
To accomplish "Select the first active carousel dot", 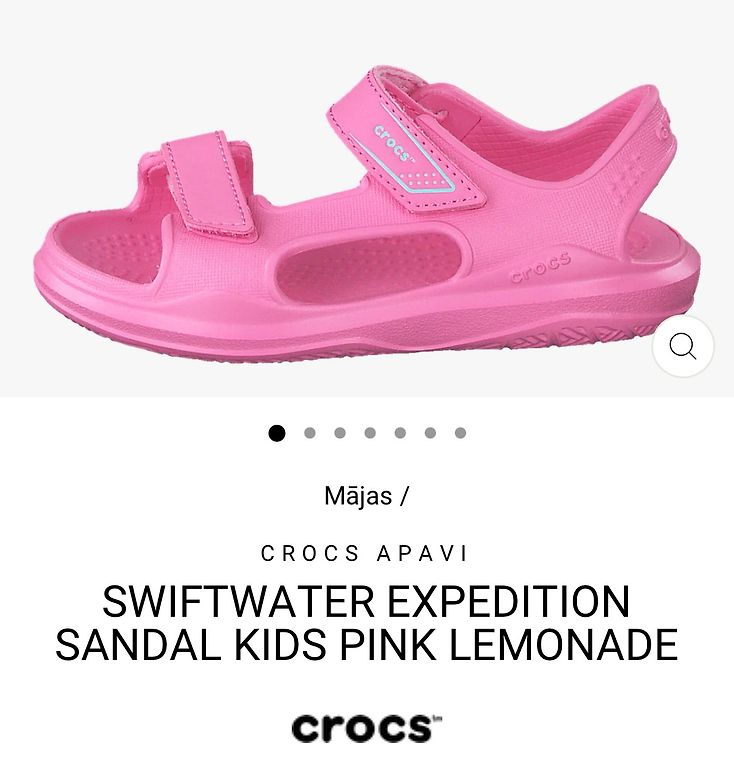I will pos(277,433).
